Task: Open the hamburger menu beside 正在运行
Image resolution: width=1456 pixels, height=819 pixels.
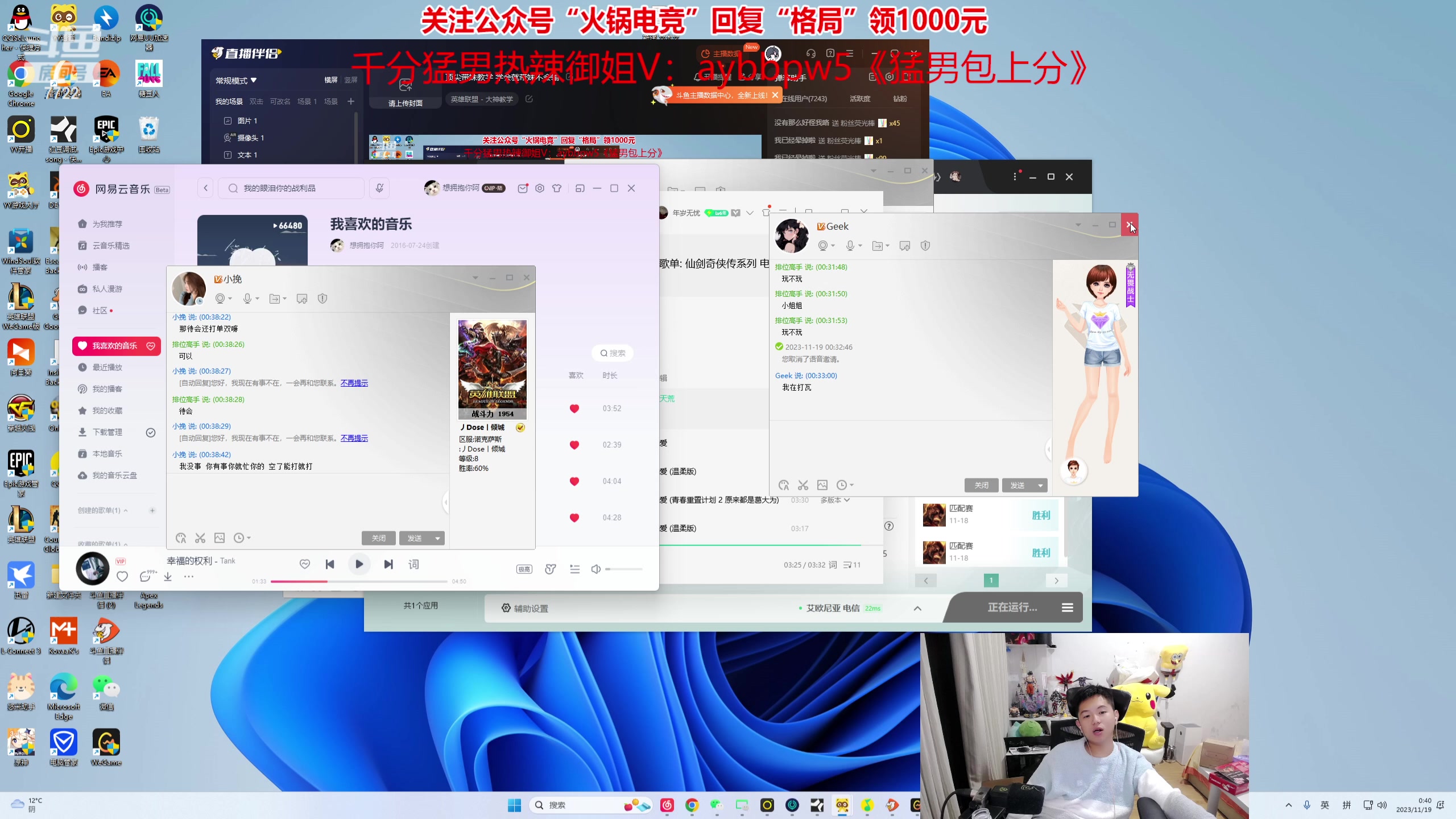Action: pos(1068,608)
